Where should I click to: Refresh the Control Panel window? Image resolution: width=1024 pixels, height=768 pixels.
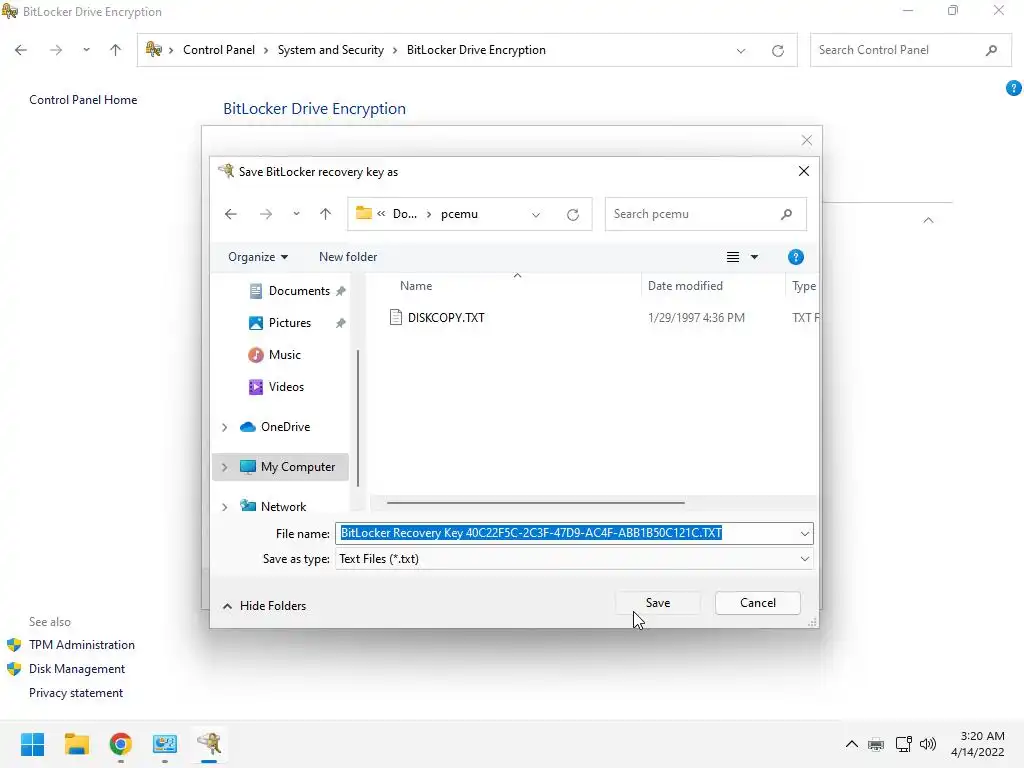tap(777, 50)
